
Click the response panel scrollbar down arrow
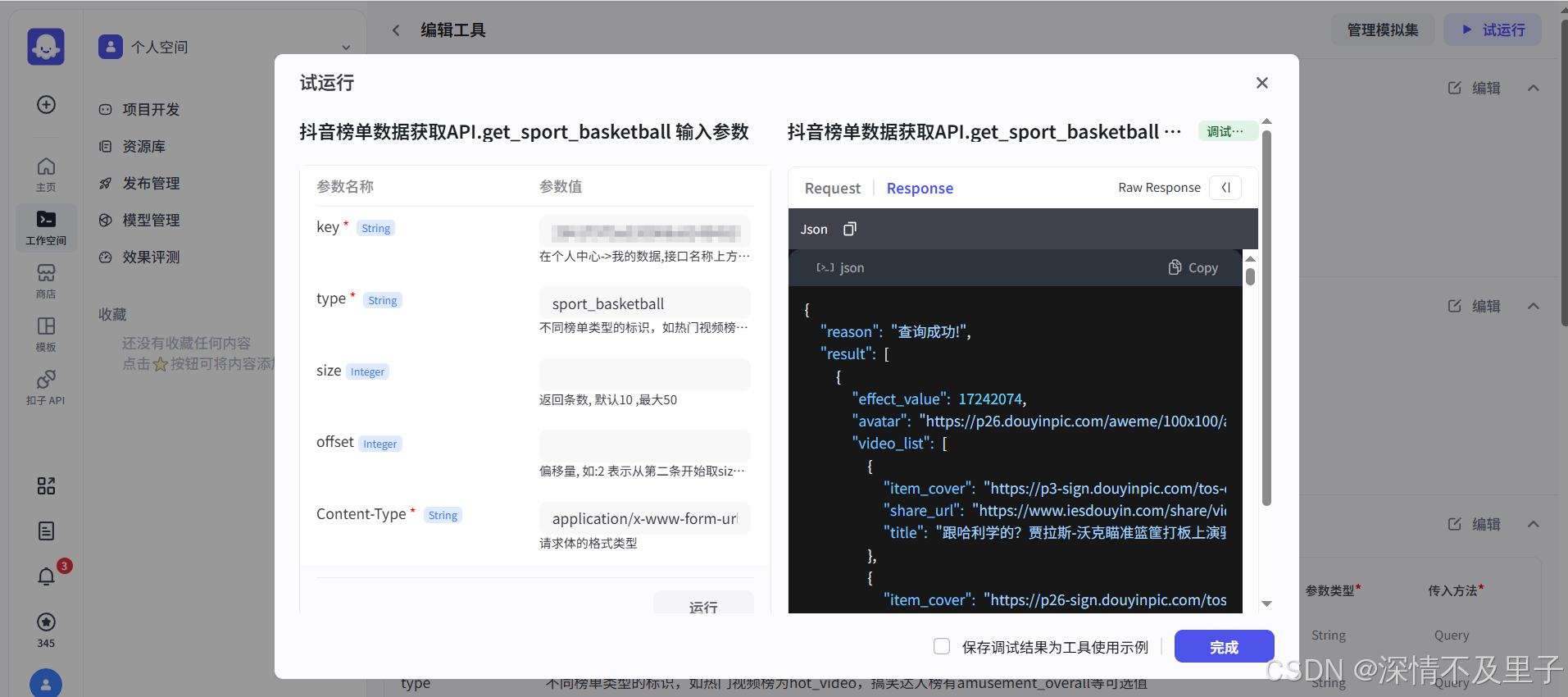coord(1266,604)
